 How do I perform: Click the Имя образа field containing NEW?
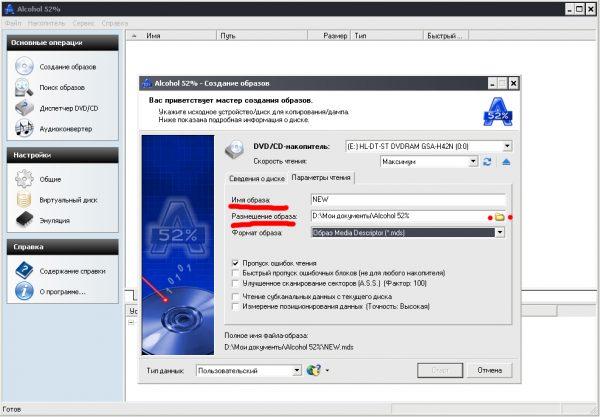click(x=408, y=199)
